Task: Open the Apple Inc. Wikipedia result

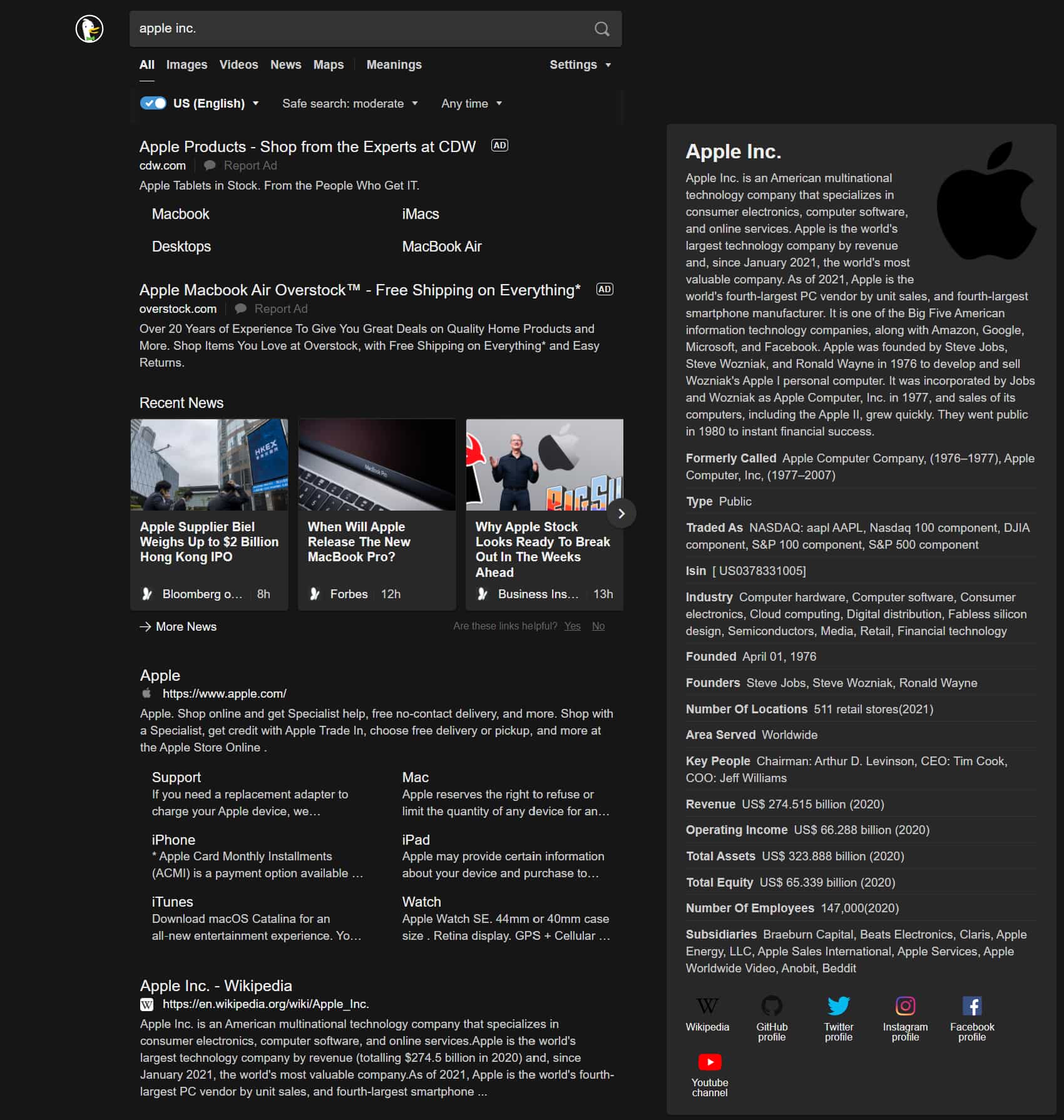Action: pyautogui.click(x=215, y=985)
